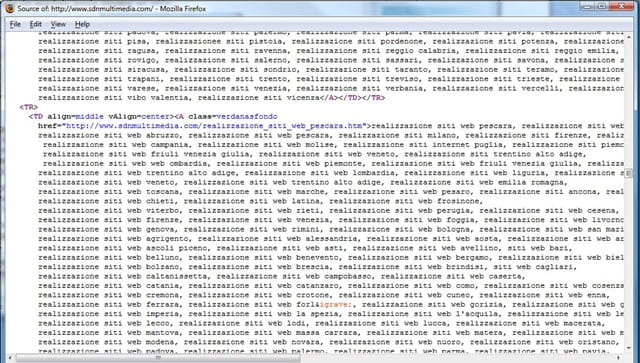
Task: Click the Firefox logo in title bar
Action: point(9,8)
